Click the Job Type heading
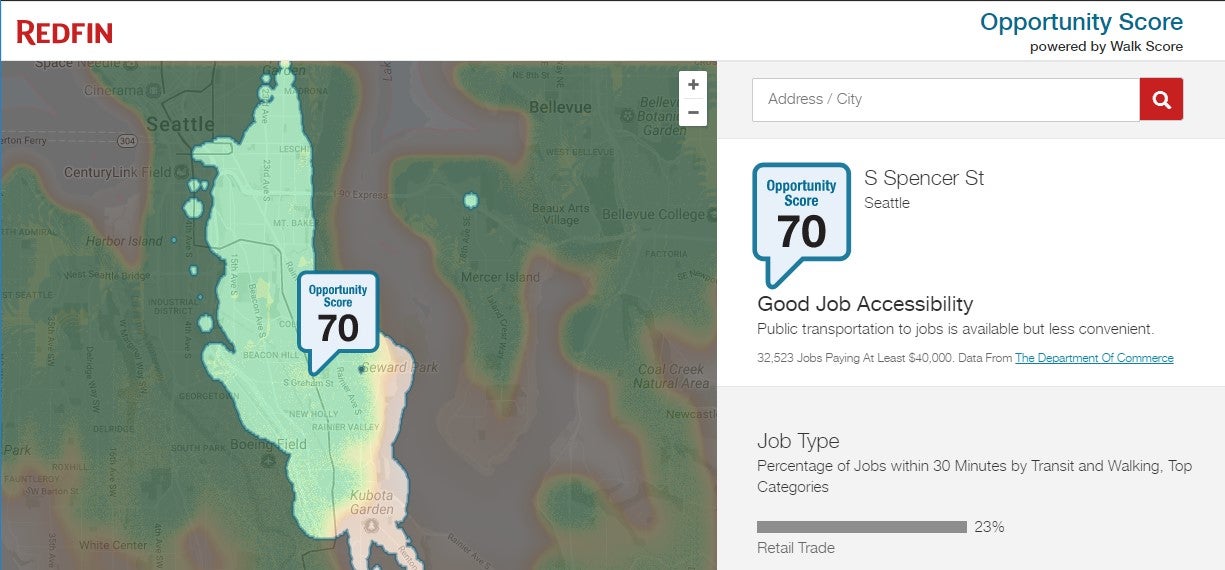 tap(798, 441)
